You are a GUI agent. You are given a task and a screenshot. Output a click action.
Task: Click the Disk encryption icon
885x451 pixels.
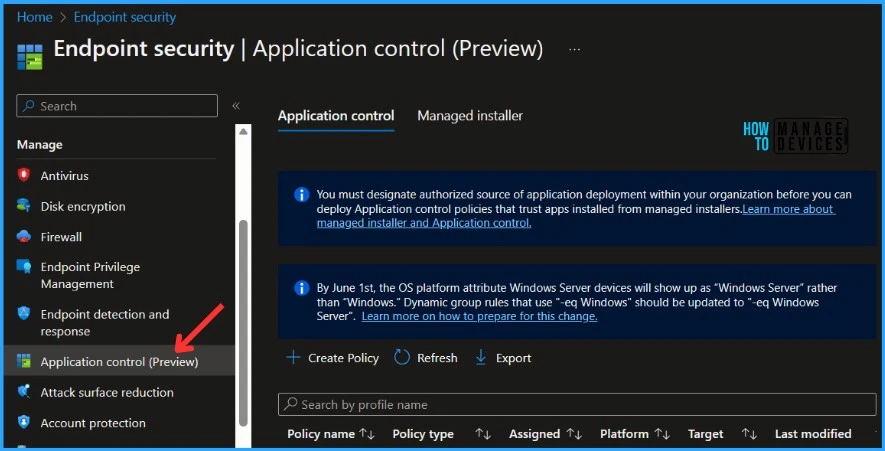tap(24, 205)
